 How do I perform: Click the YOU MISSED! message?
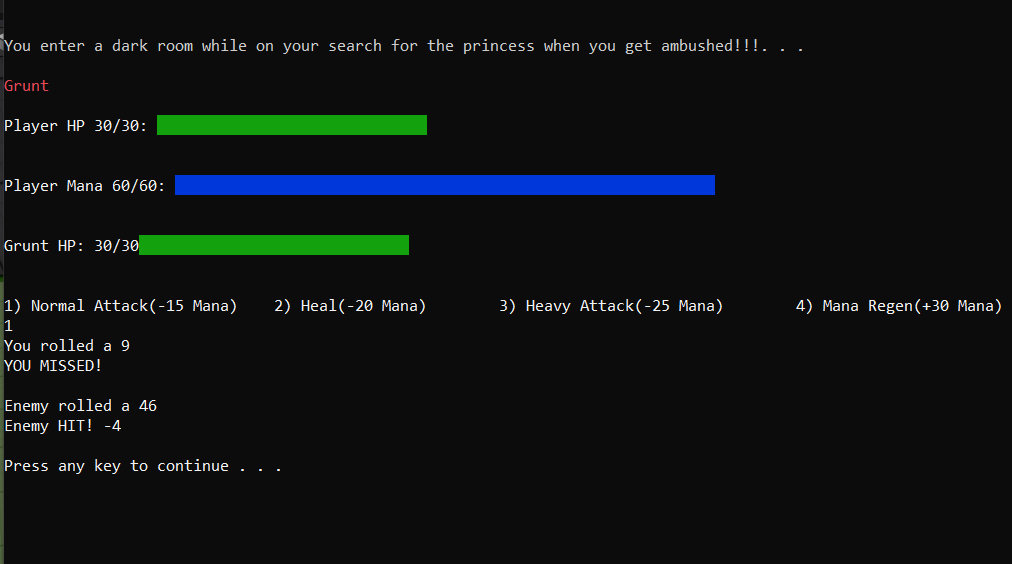(x=53, y=366)
